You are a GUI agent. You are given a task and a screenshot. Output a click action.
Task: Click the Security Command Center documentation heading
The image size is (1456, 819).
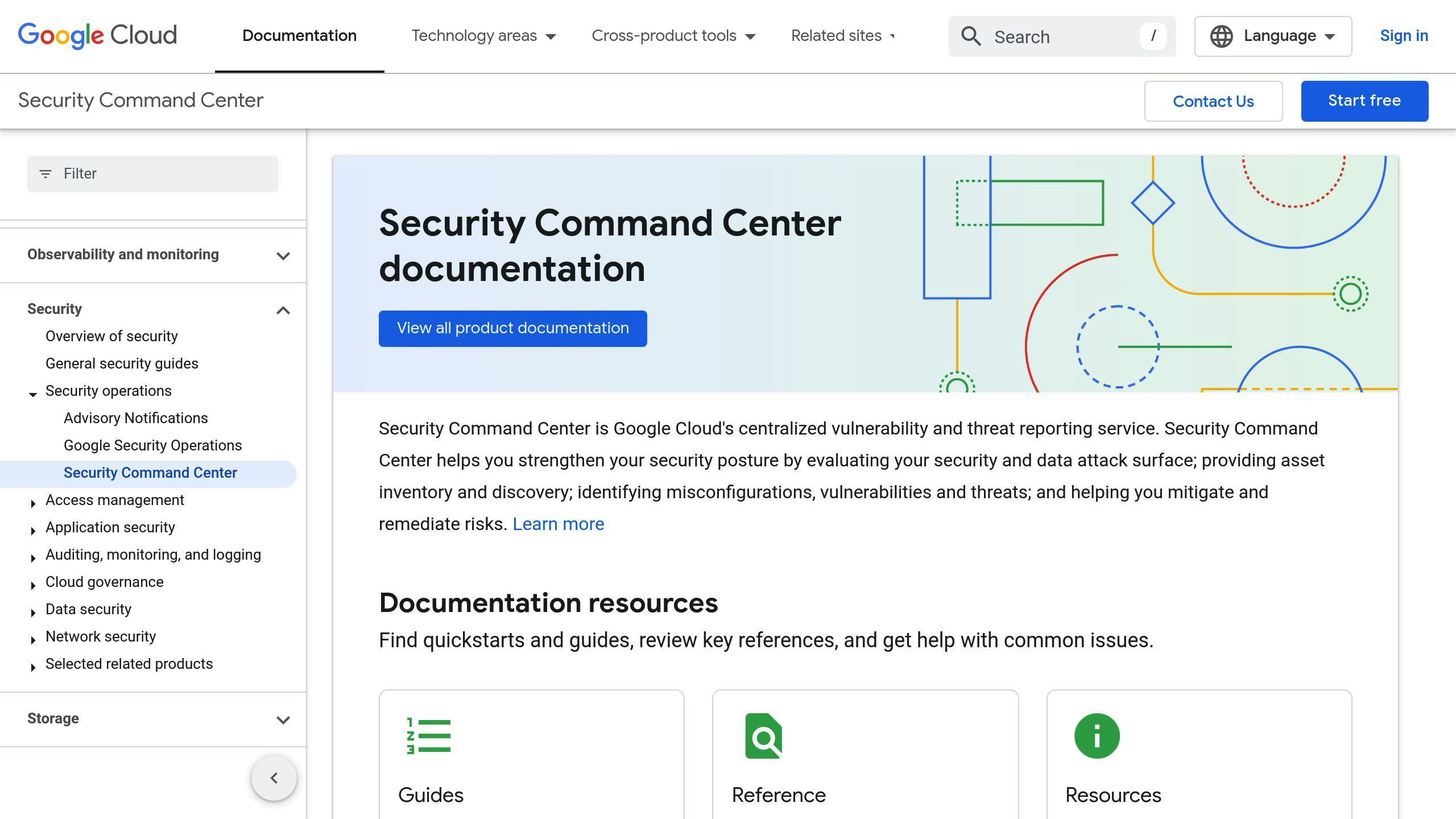(x=610, y=245)
